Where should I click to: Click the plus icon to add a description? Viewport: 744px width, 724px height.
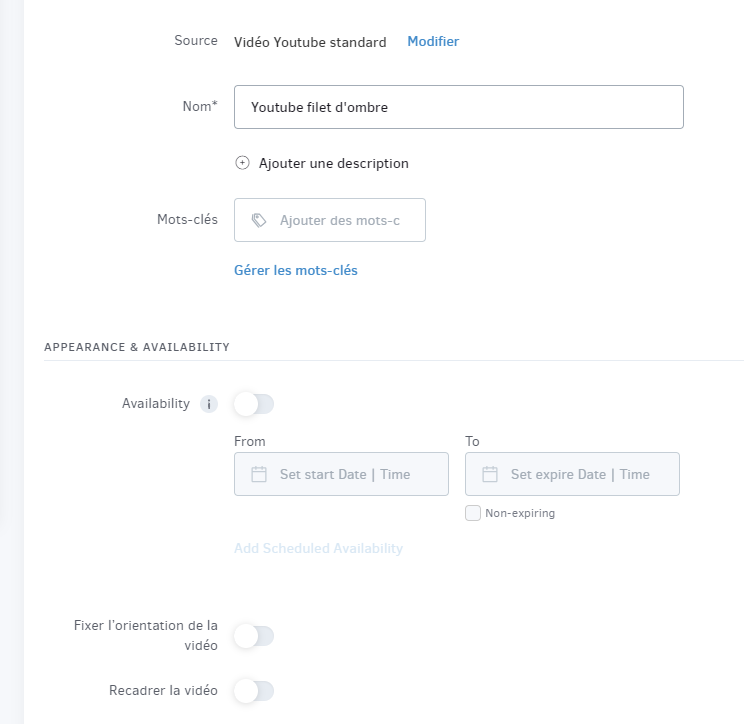[242, 163]
